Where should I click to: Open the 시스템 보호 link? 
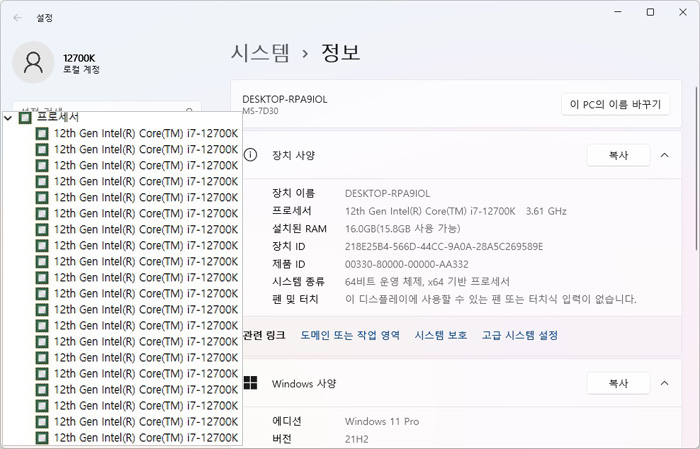441,335
